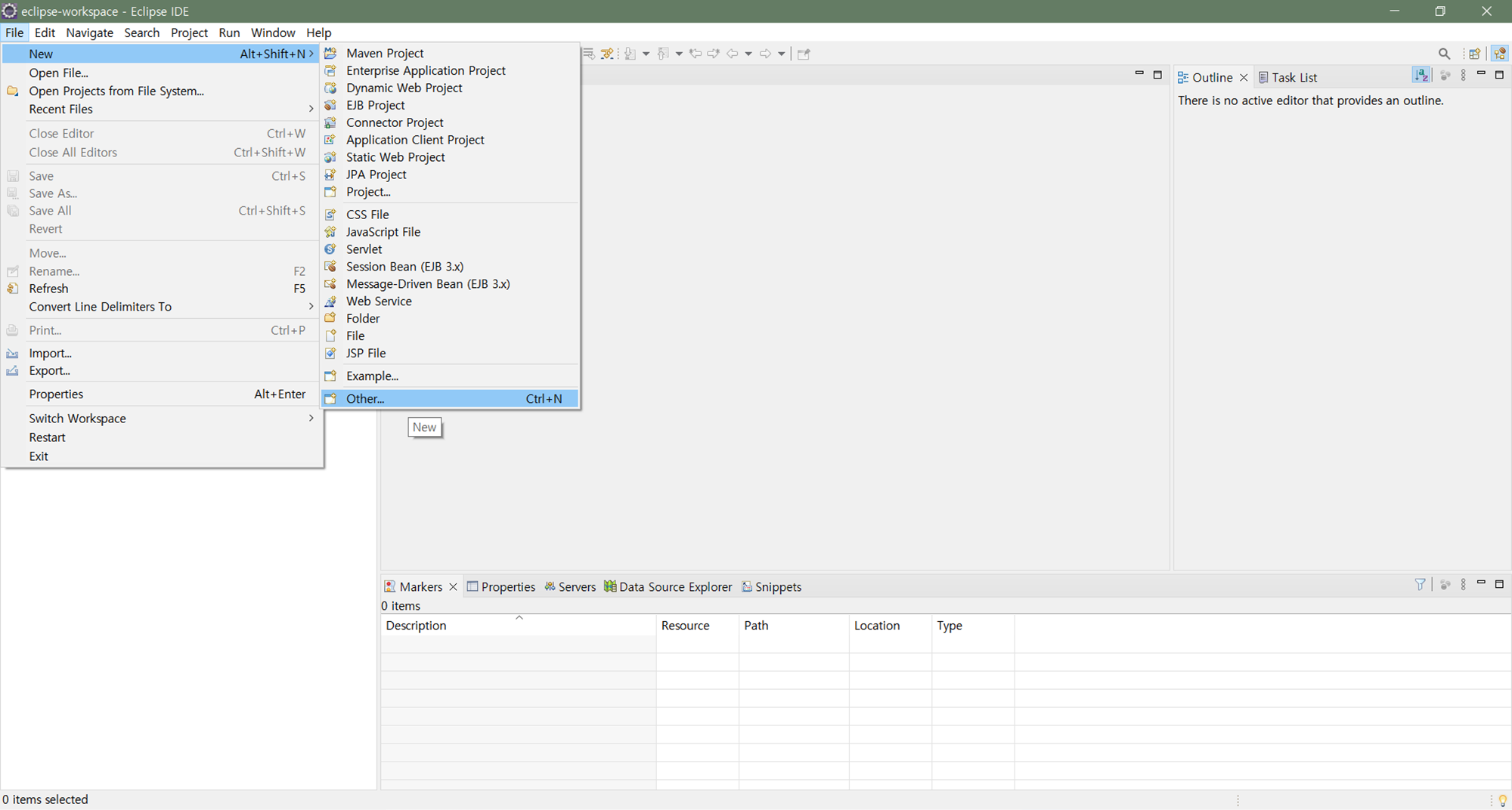This screenshot has height=810, width=1512.
Task: Click the Previous Annotation toolbar icon
Action: click(663, 54)
